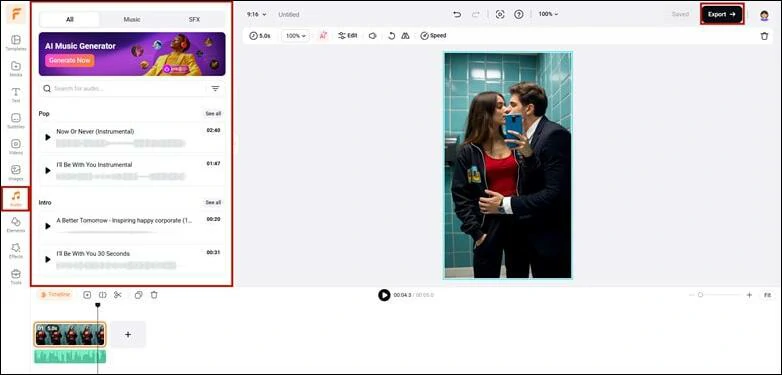This screenshot has height=375, width=782.
Task: Delete selected item using toolbar trash icon
Action: click(764, 36)
